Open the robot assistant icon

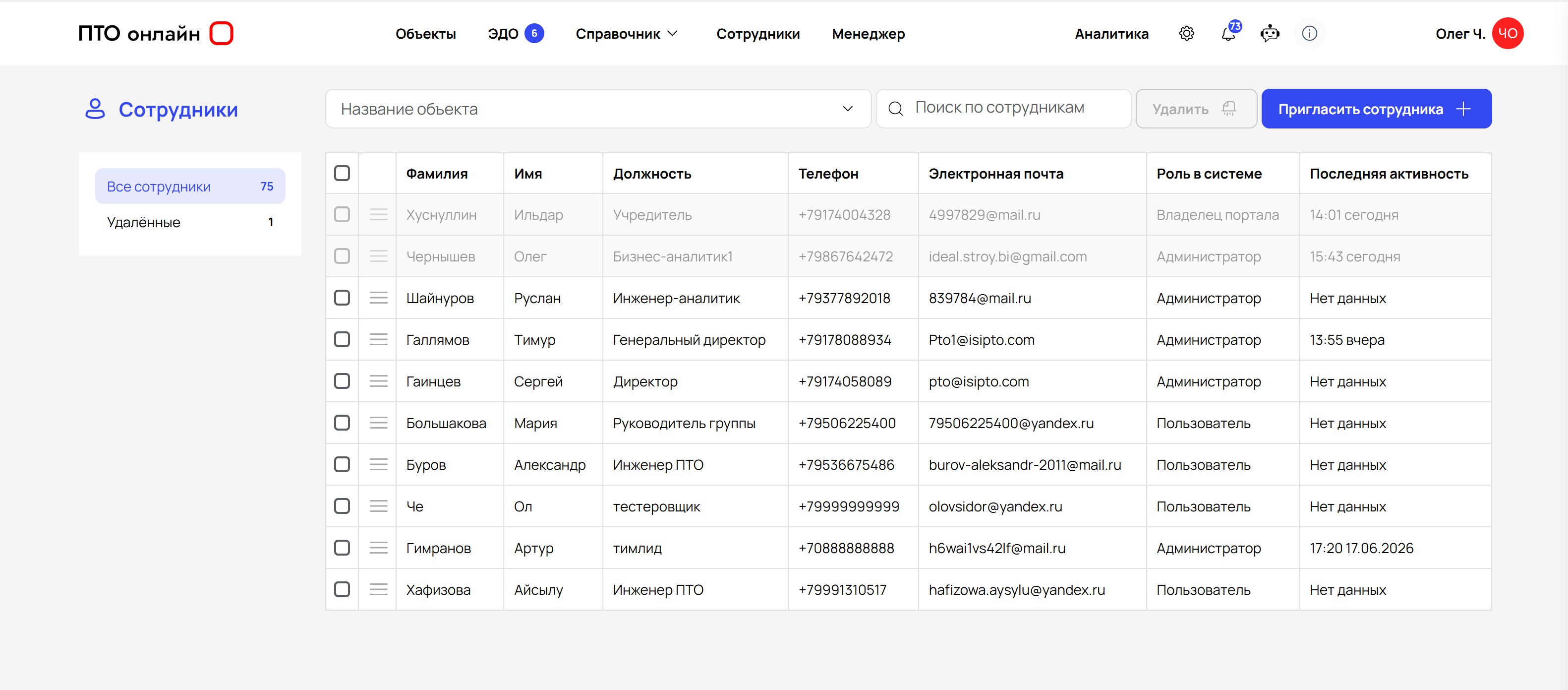coord(1270,34)
